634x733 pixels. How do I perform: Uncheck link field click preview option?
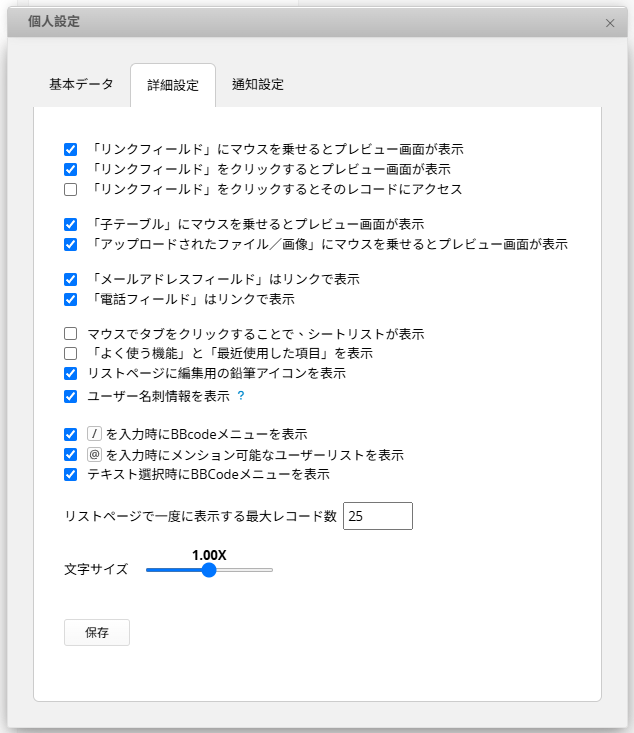coord(71,169)
